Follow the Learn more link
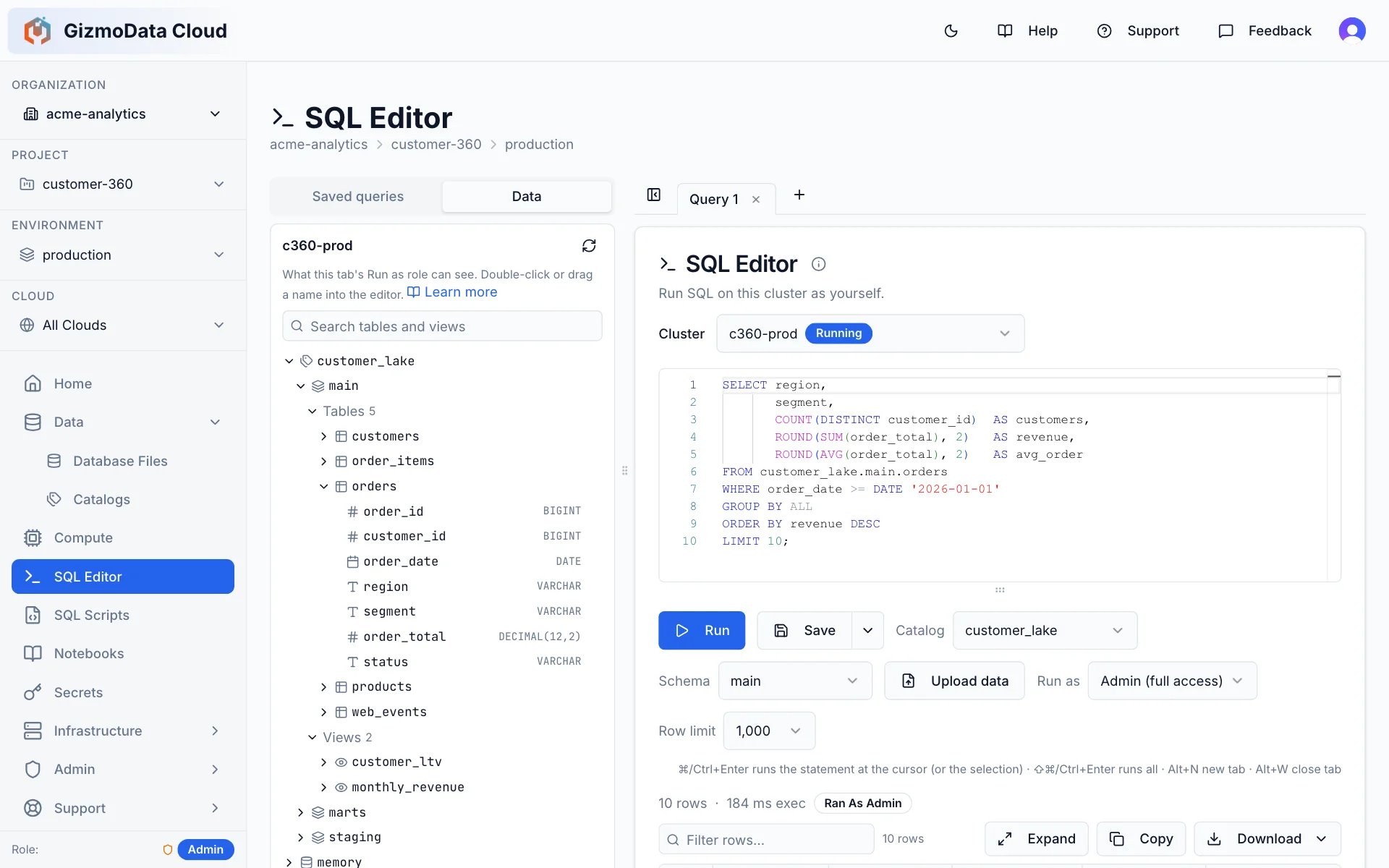 tap(453, 292)
